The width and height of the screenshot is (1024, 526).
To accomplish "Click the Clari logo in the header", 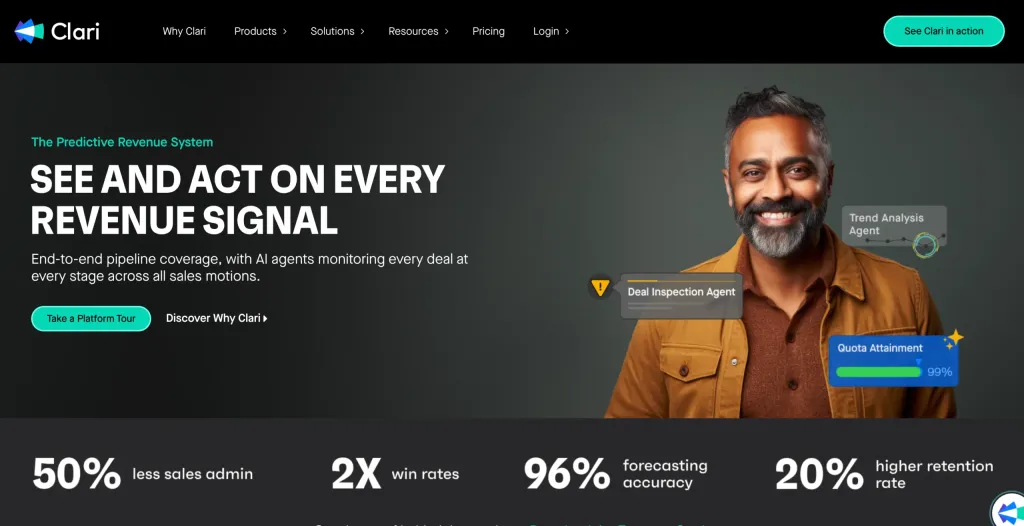I will coord(57,31).
